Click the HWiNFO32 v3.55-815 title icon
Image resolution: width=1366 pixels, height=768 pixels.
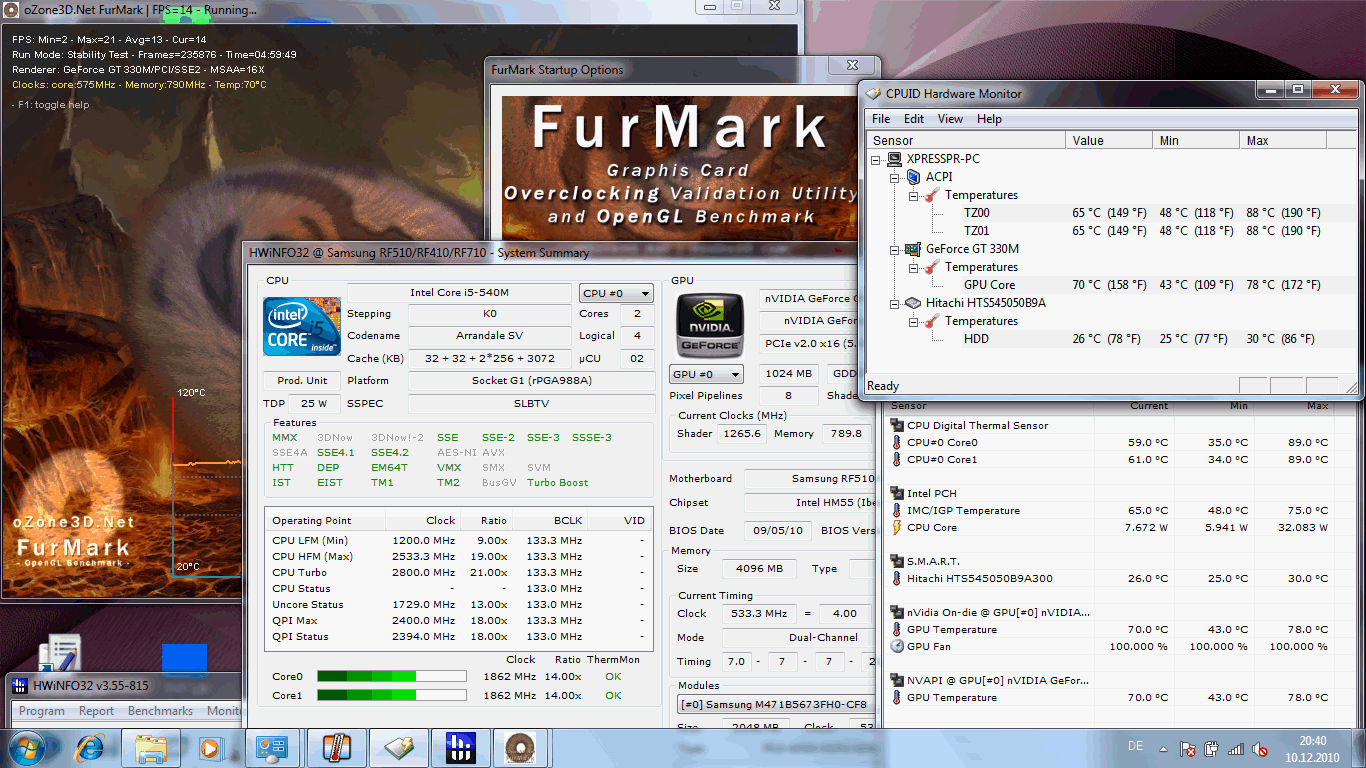coord(20,686)
